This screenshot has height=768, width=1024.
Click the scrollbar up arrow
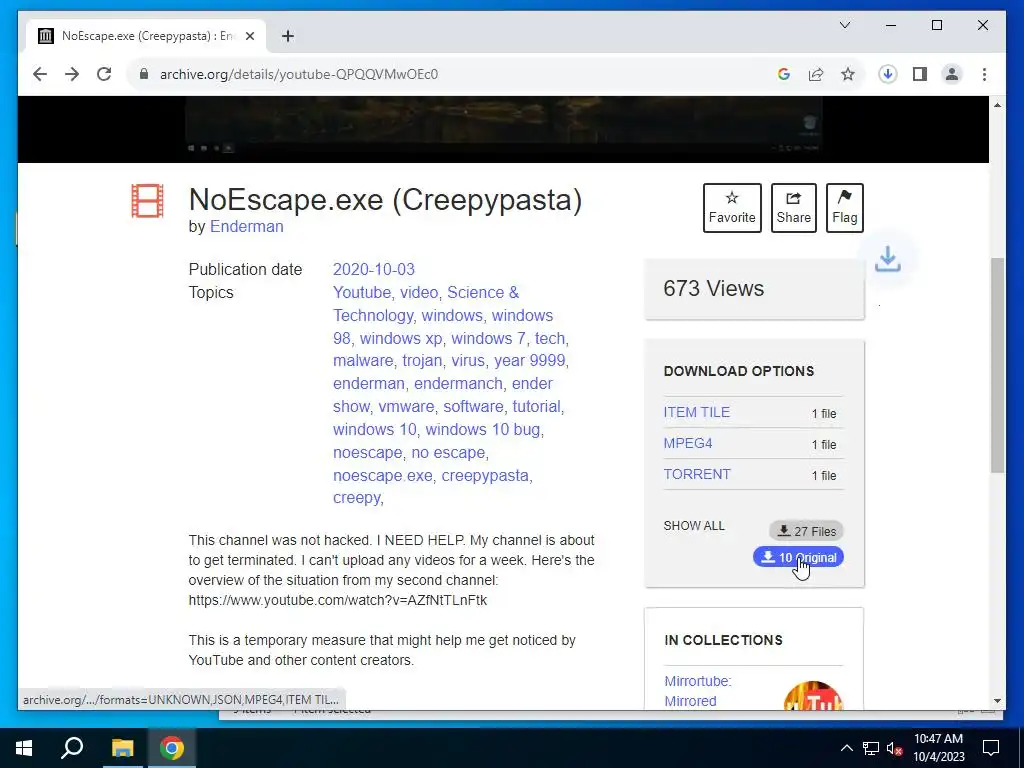point(997,105)
